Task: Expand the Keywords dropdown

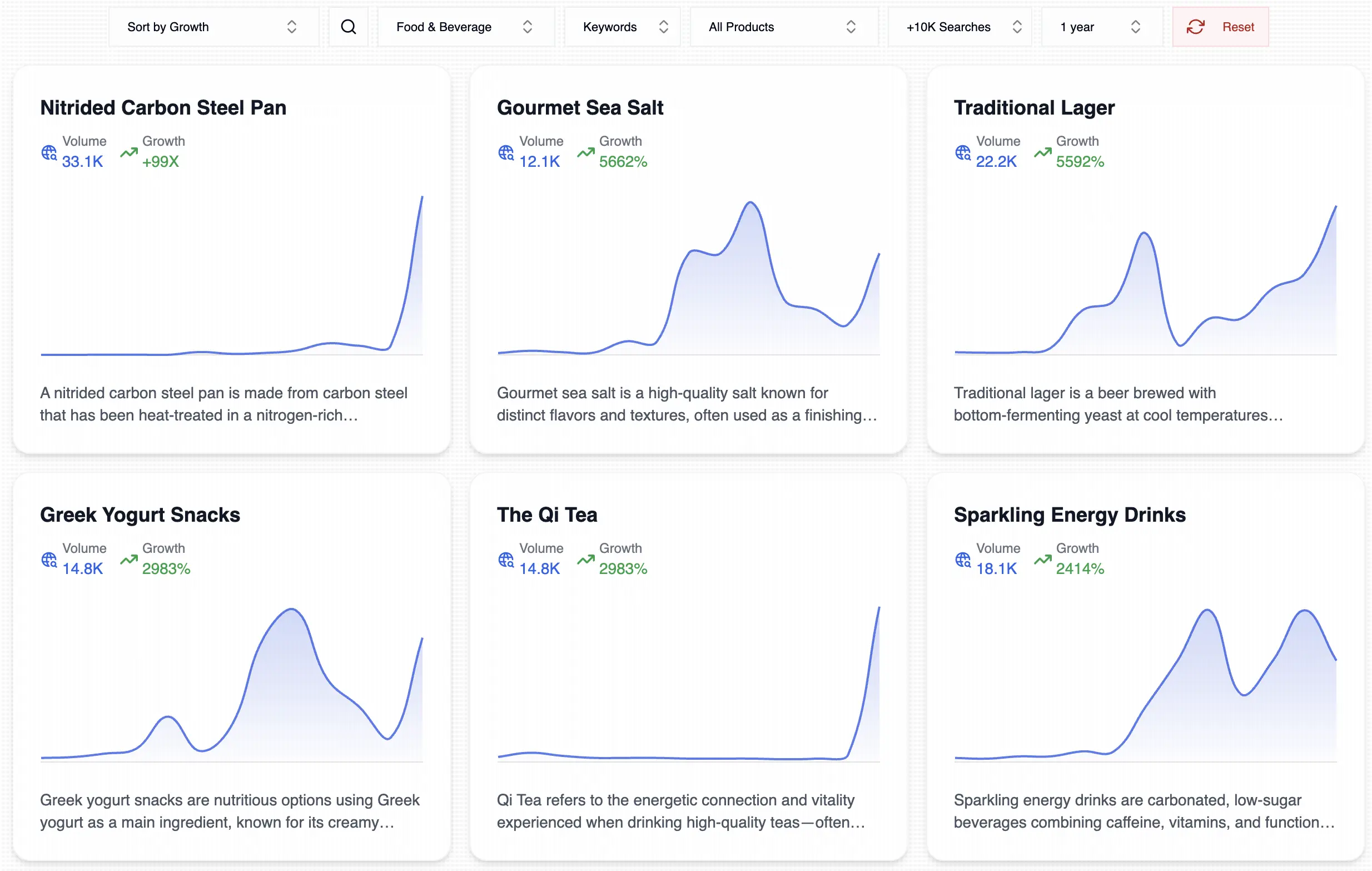Action: (x=622, y=27)
